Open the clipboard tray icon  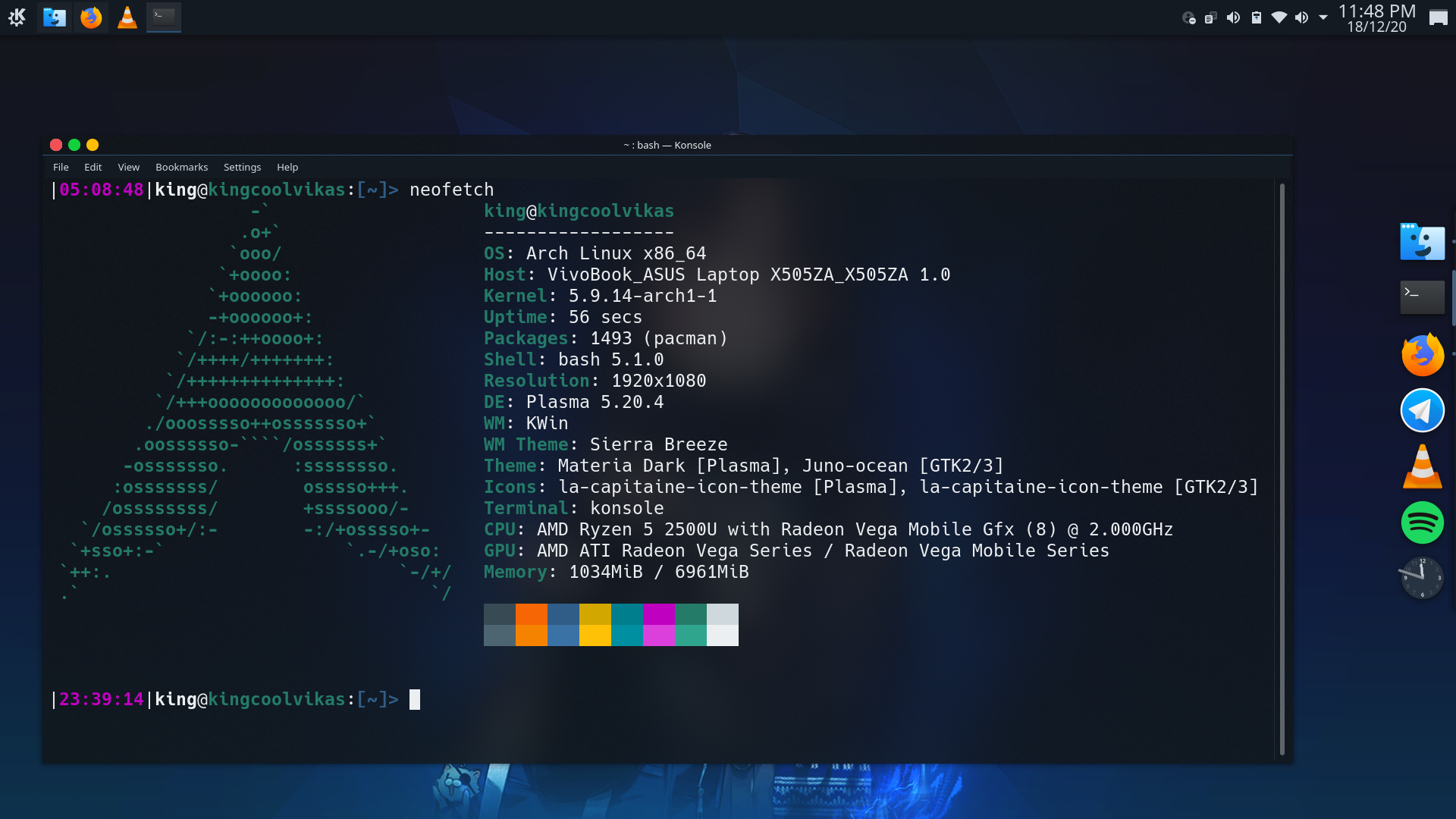click(x=1210, y=17)
